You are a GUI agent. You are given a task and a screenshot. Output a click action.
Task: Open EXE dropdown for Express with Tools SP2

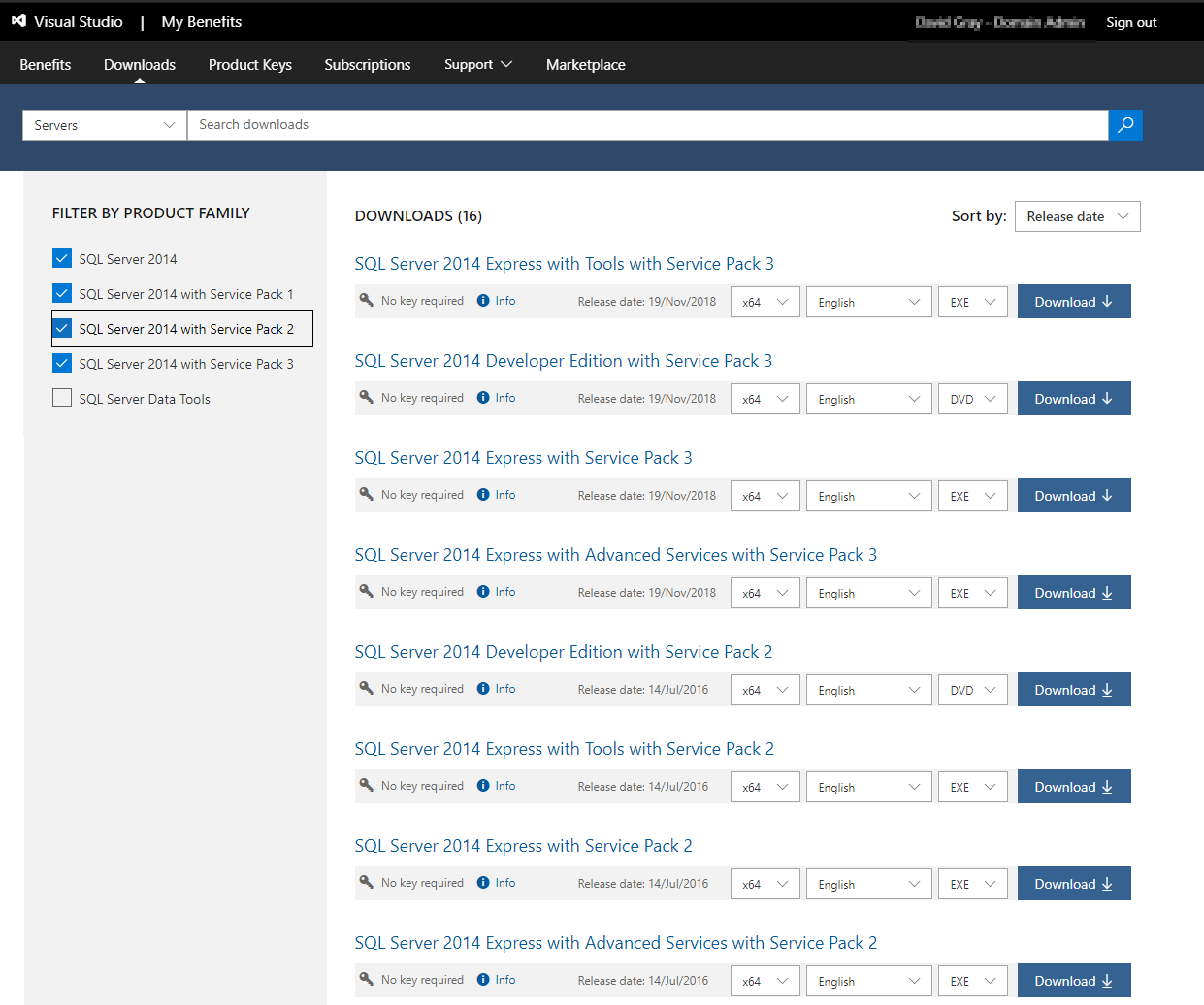[973, 787]
